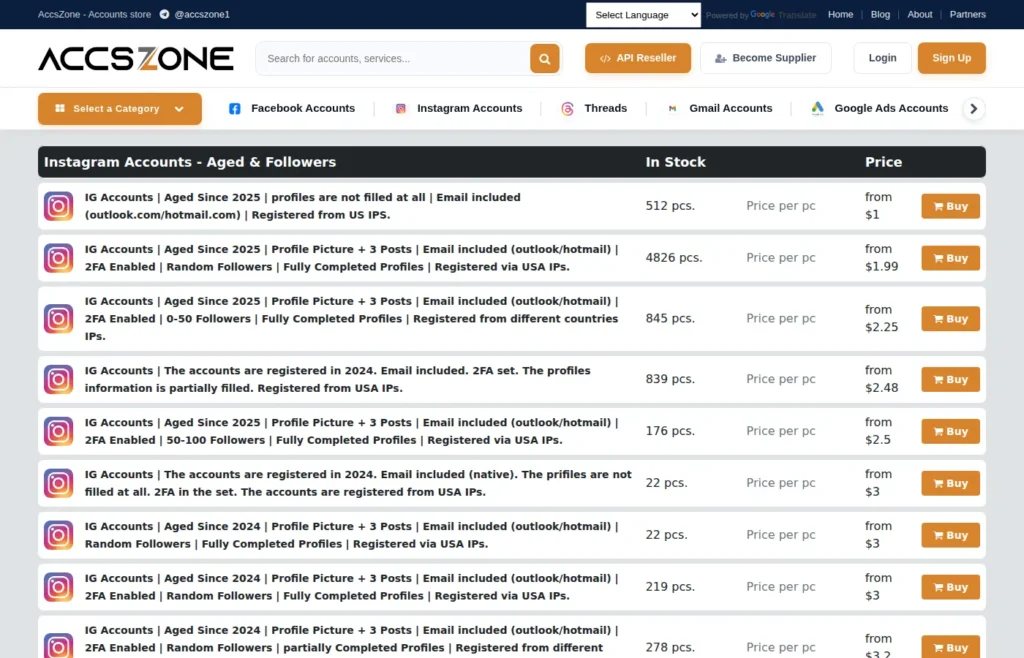Click the orange search magnifier button
Screen dimensions: 1024x658
coord(544,59)
